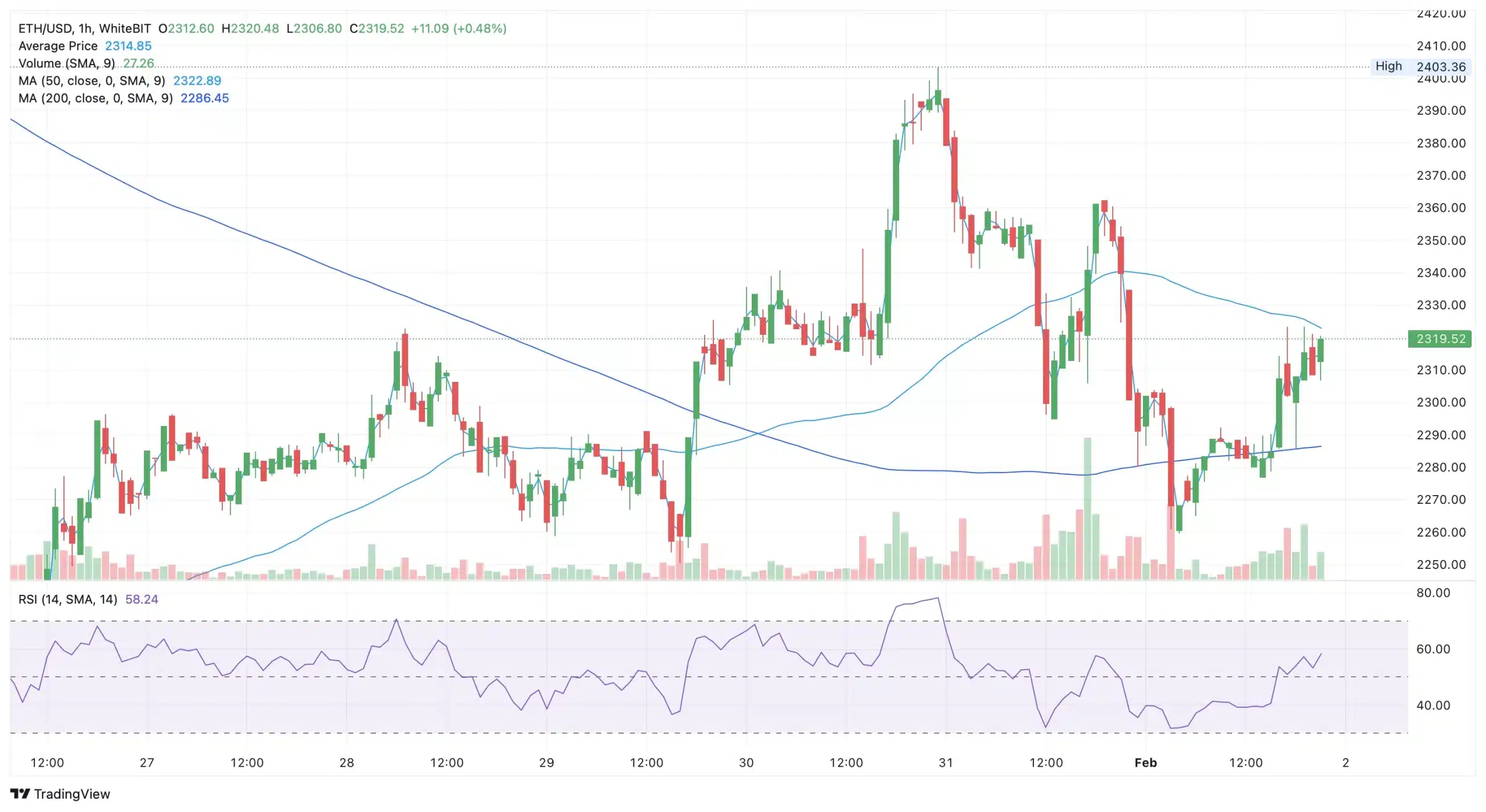Viewport: 1486px width, 812px height.
Task: Click the MA 200 value 2286.45
Action: [205, 98]
